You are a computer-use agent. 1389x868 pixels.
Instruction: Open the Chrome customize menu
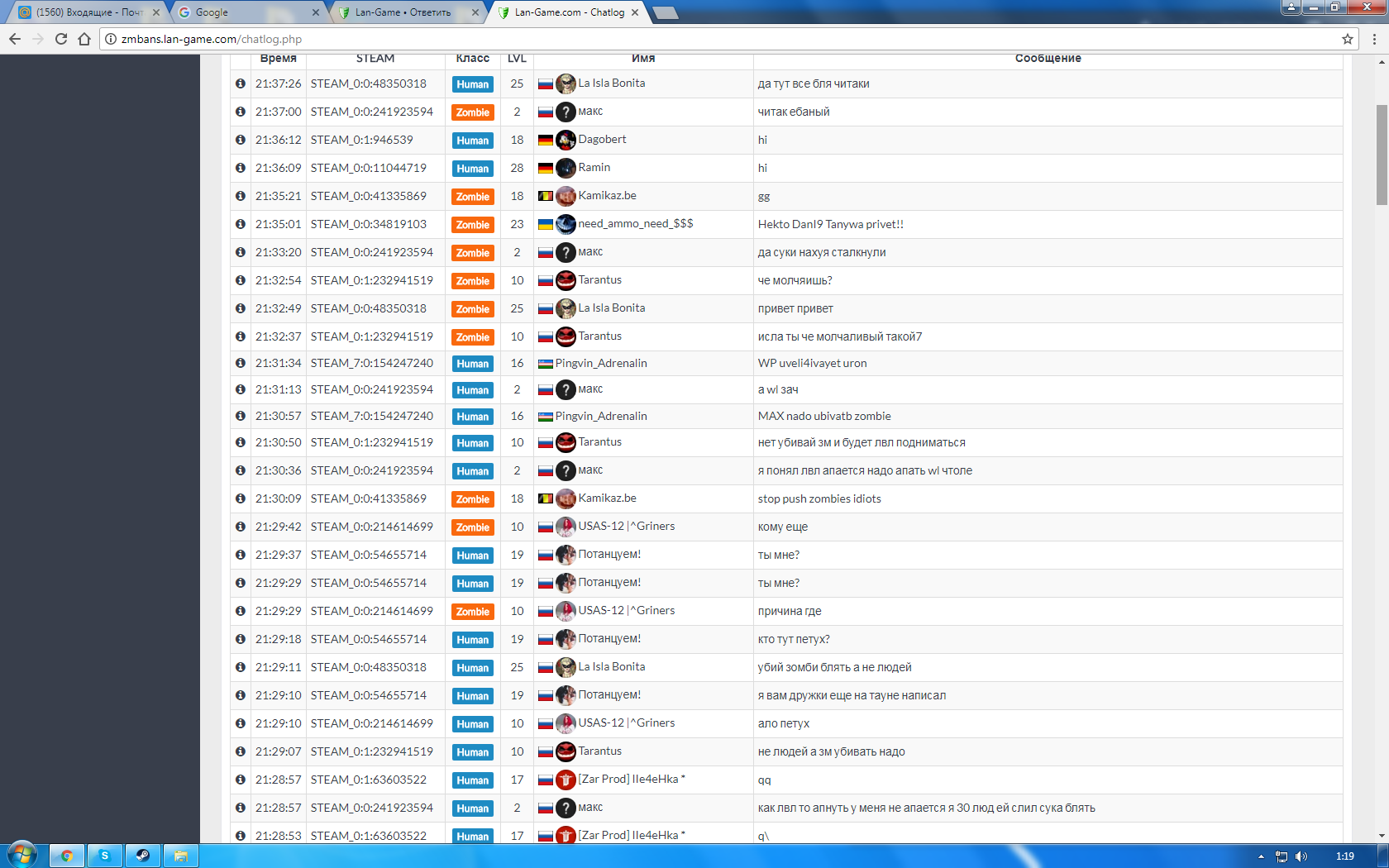(x=1374, y=39)
